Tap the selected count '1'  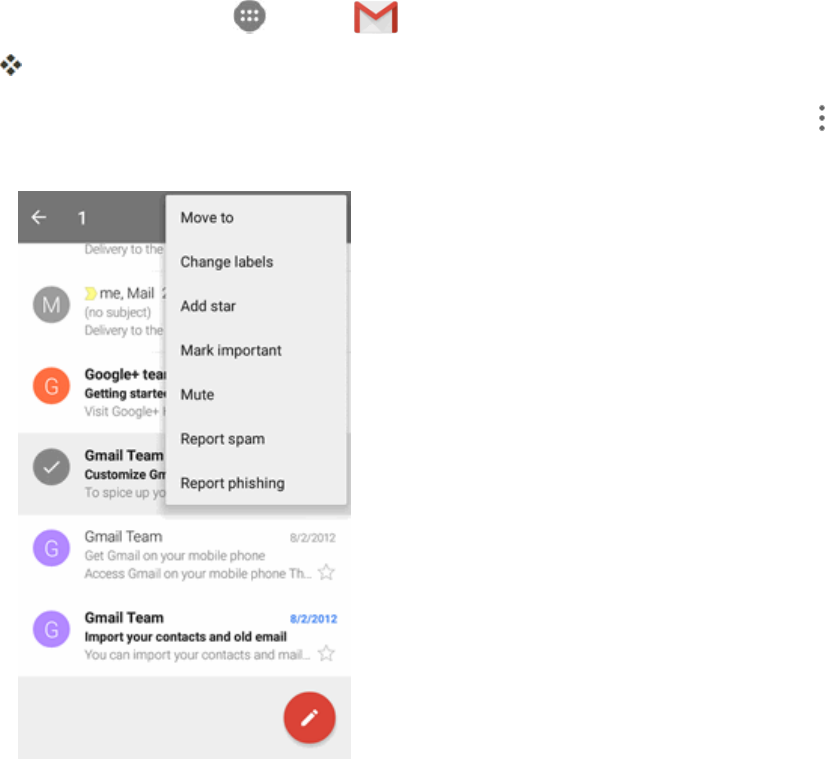(x=82, y=218)
